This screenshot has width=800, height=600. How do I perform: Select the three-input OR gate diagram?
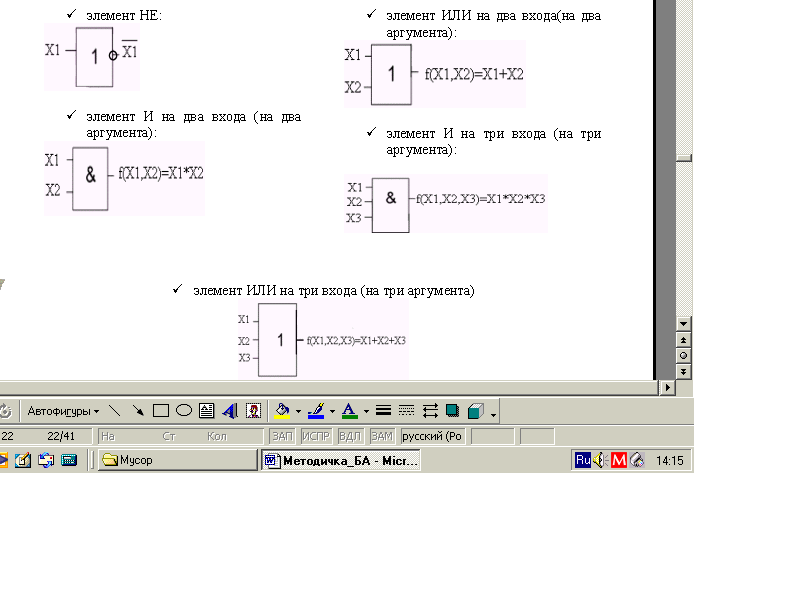coord(323,340)
